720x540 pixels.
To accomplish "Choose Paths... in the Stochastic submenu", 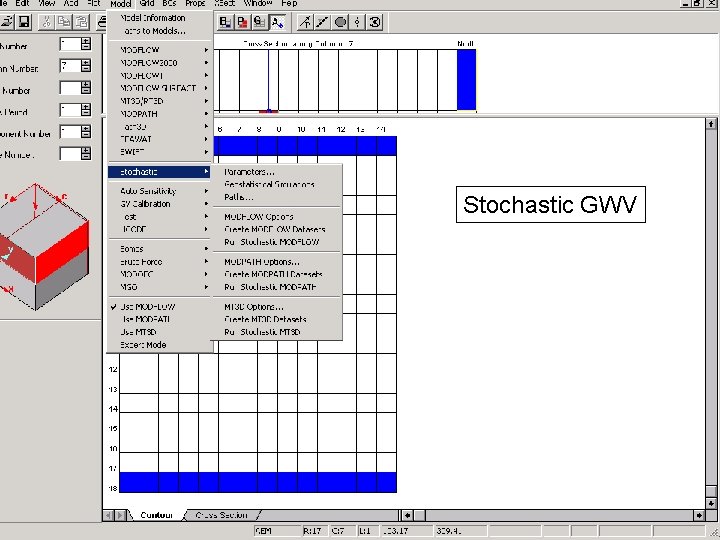I will point(277,197).
